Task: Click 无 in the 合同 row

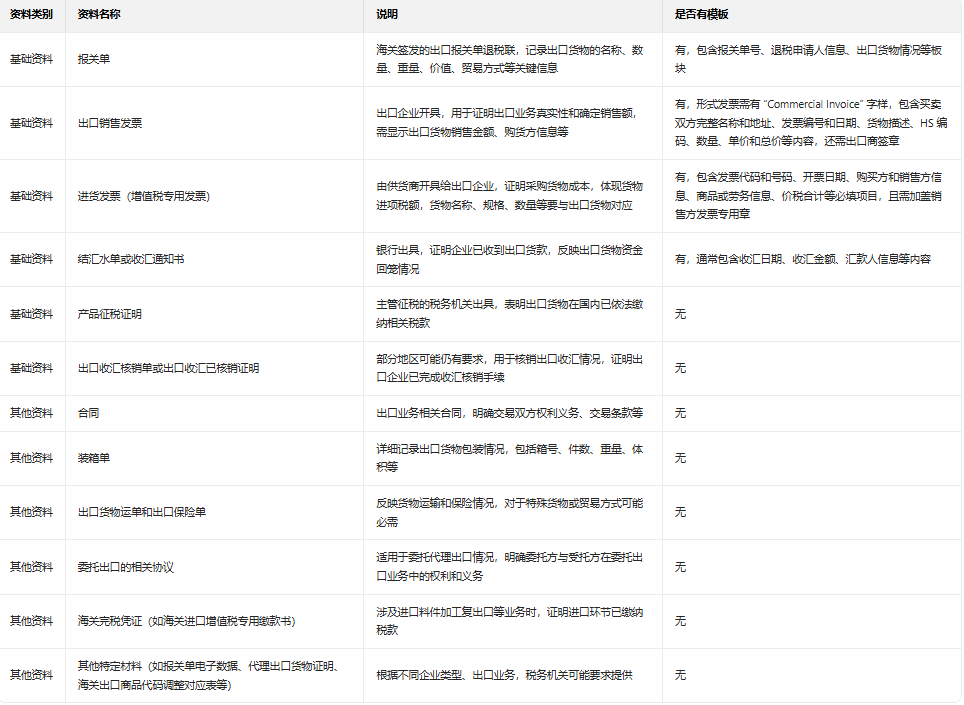Action: (x=680, y=413)
